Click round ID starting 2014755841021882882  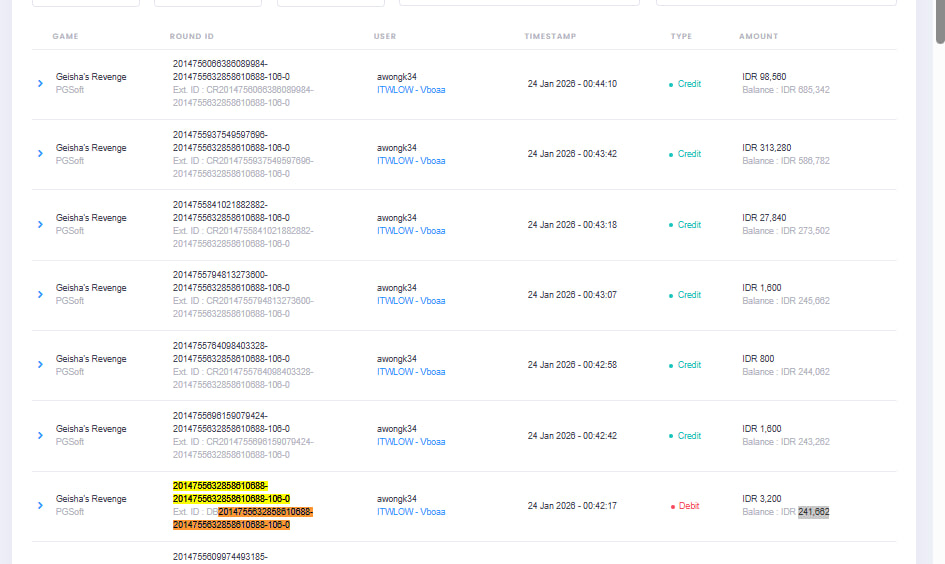231,211
